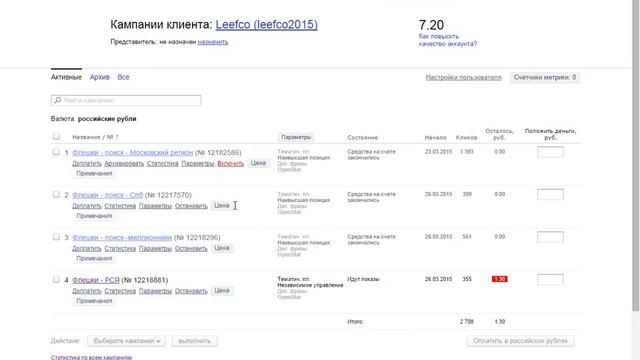
Task: Open Примечания for campaign 12218881
Action: (94, 301)
